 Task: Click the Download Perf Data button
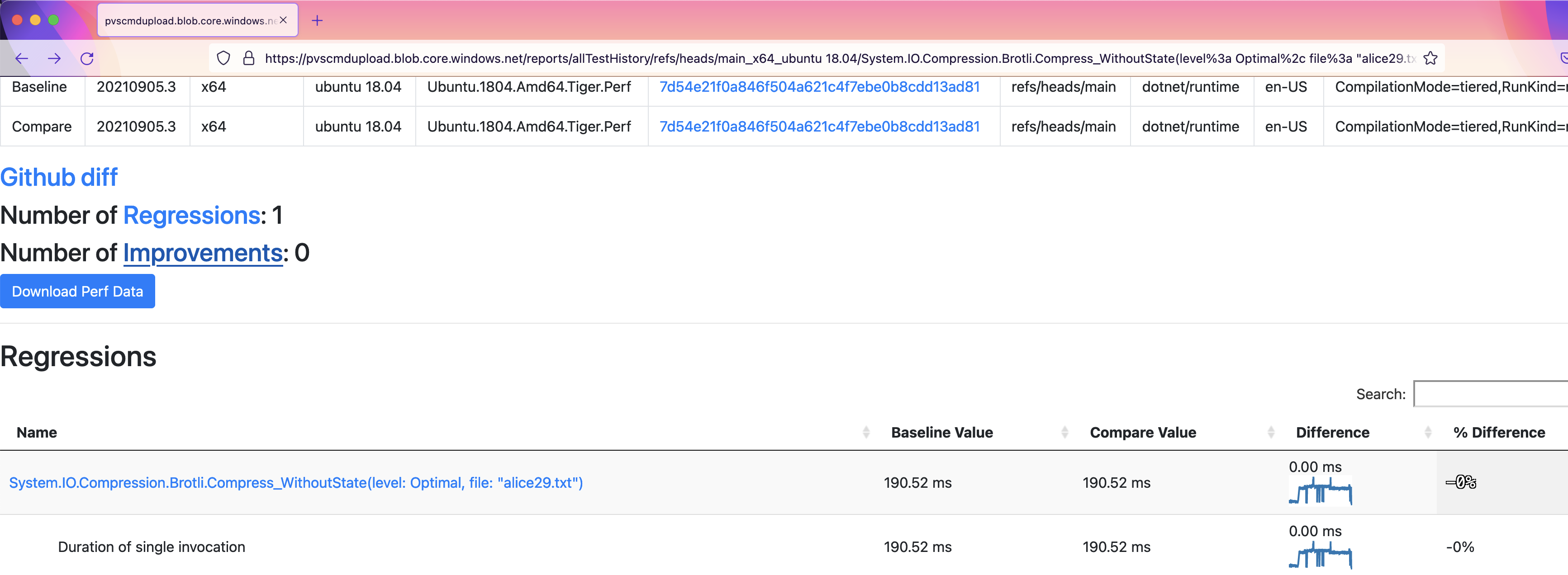[77, 291]
